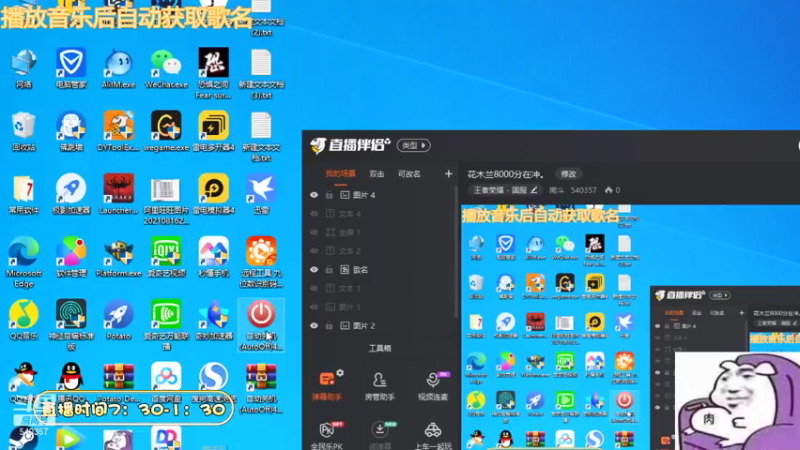Open the 上车一起玩 car icon
800x450 pixels.
pyautogui.click(x=433, y=430)
